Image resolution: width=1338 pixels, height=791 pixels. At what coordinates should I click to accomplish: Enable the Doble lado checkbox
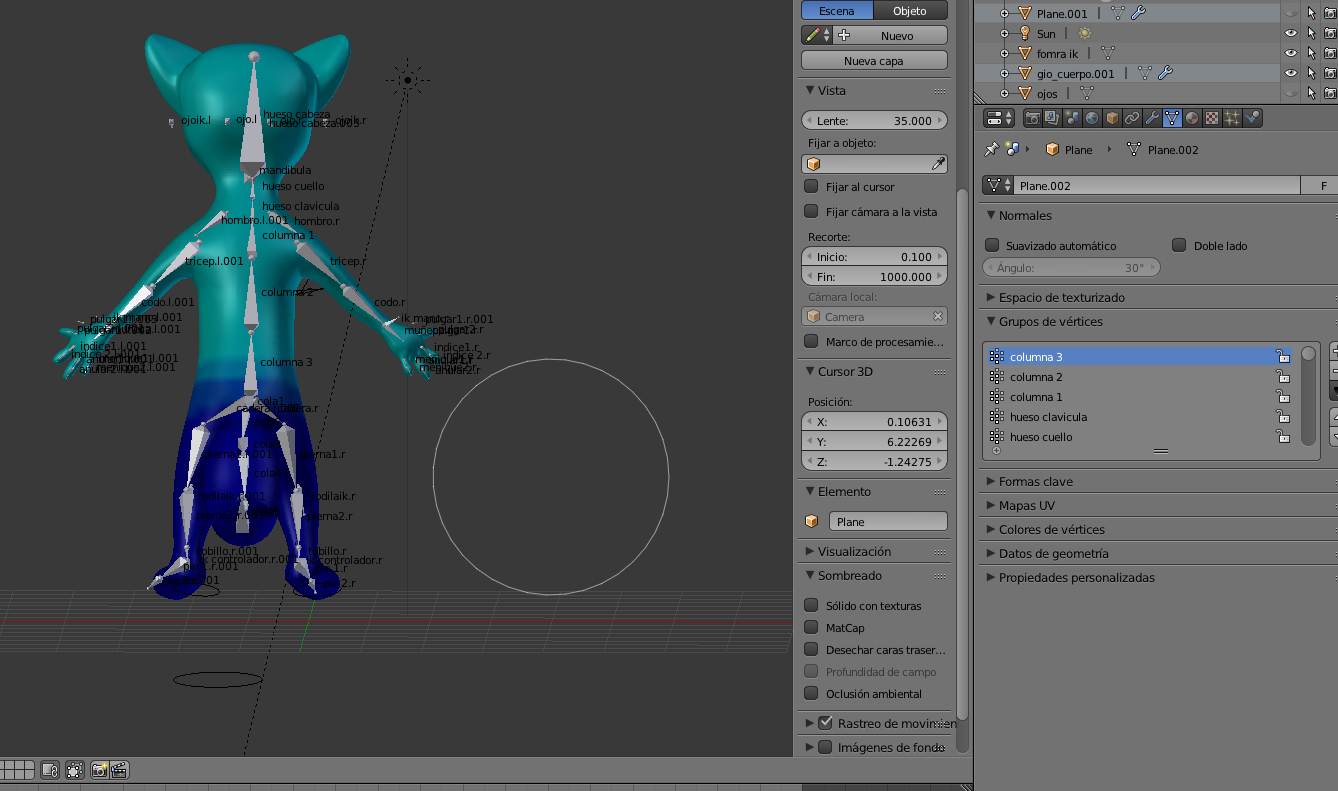pyautogui.click(x=1179, y=245)
